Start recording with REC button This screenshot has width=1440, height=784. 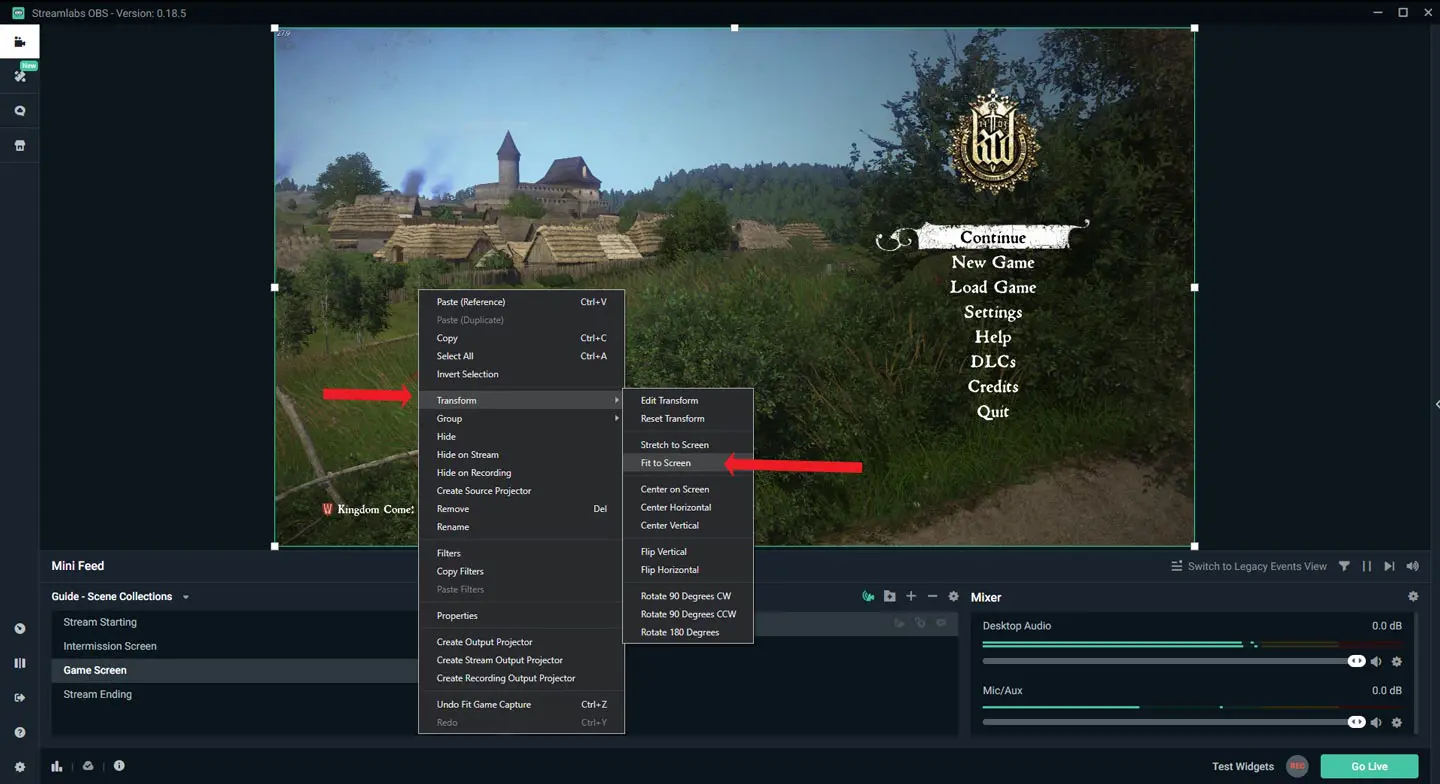pyautogui.click(x=1296, y=766)
